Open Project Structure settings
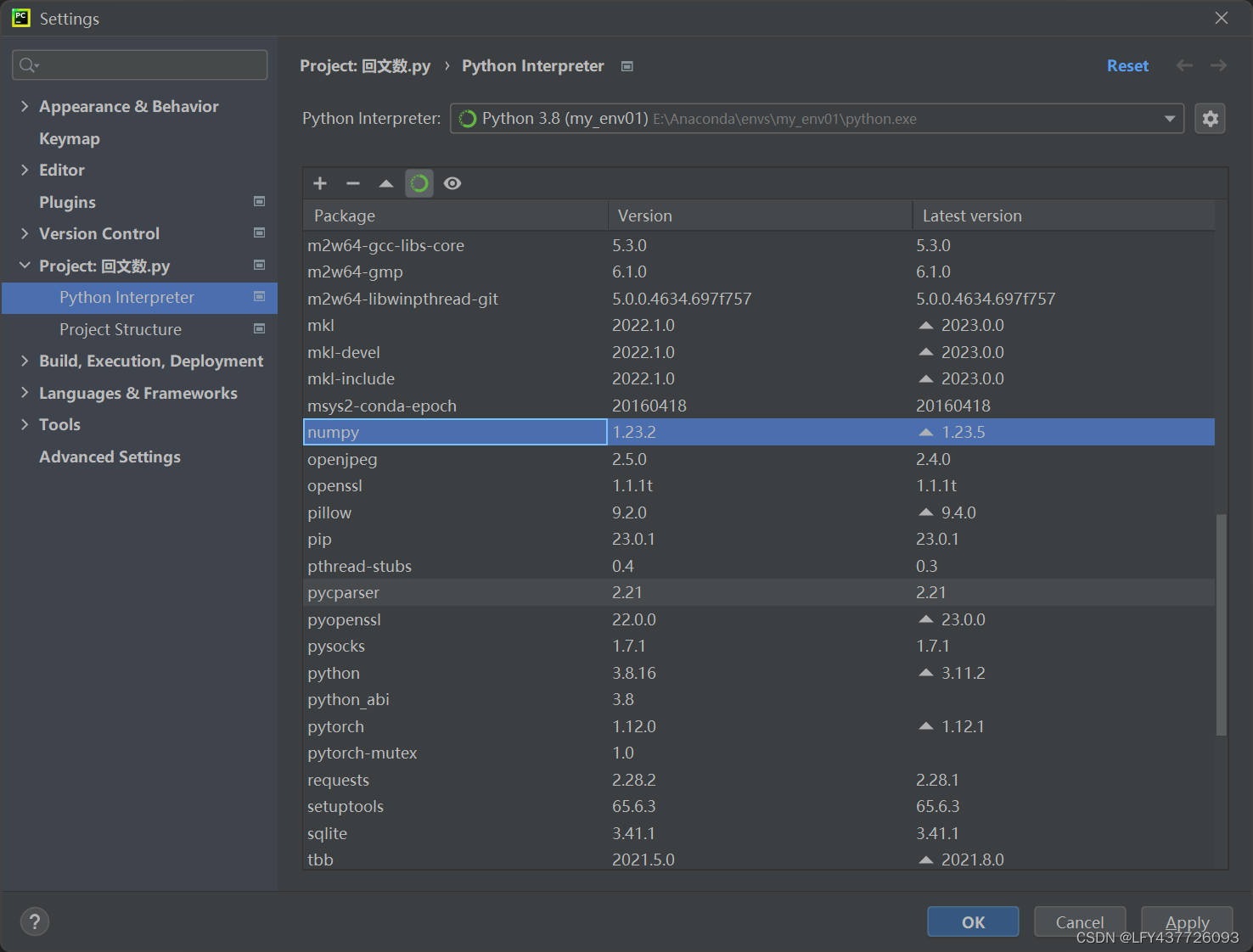Image resolution: width=1253 pixels, height=952 pixels. point(121,329)
